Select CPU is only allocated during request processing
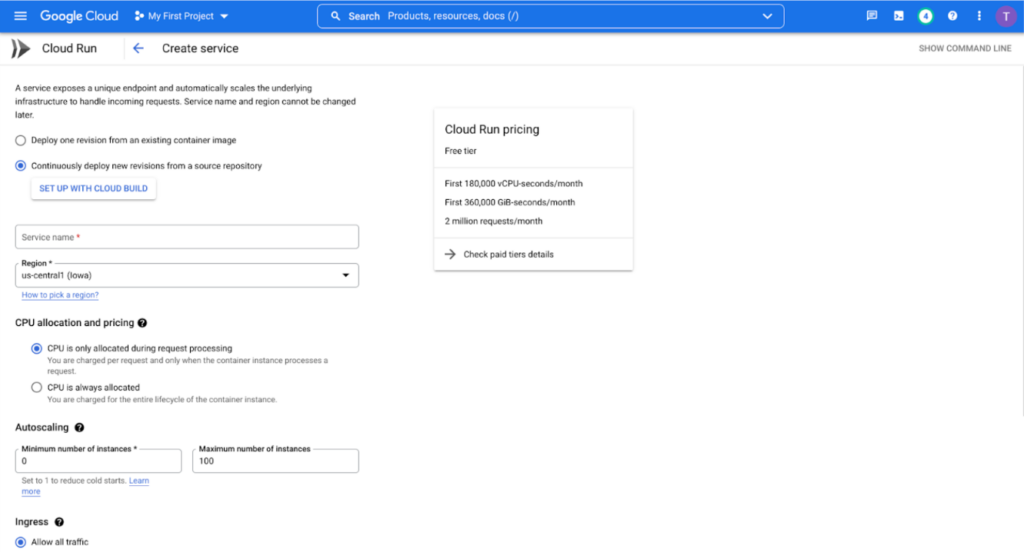Image resolution: width=1024 pixels, height=552 pixels. pos(37,349)
